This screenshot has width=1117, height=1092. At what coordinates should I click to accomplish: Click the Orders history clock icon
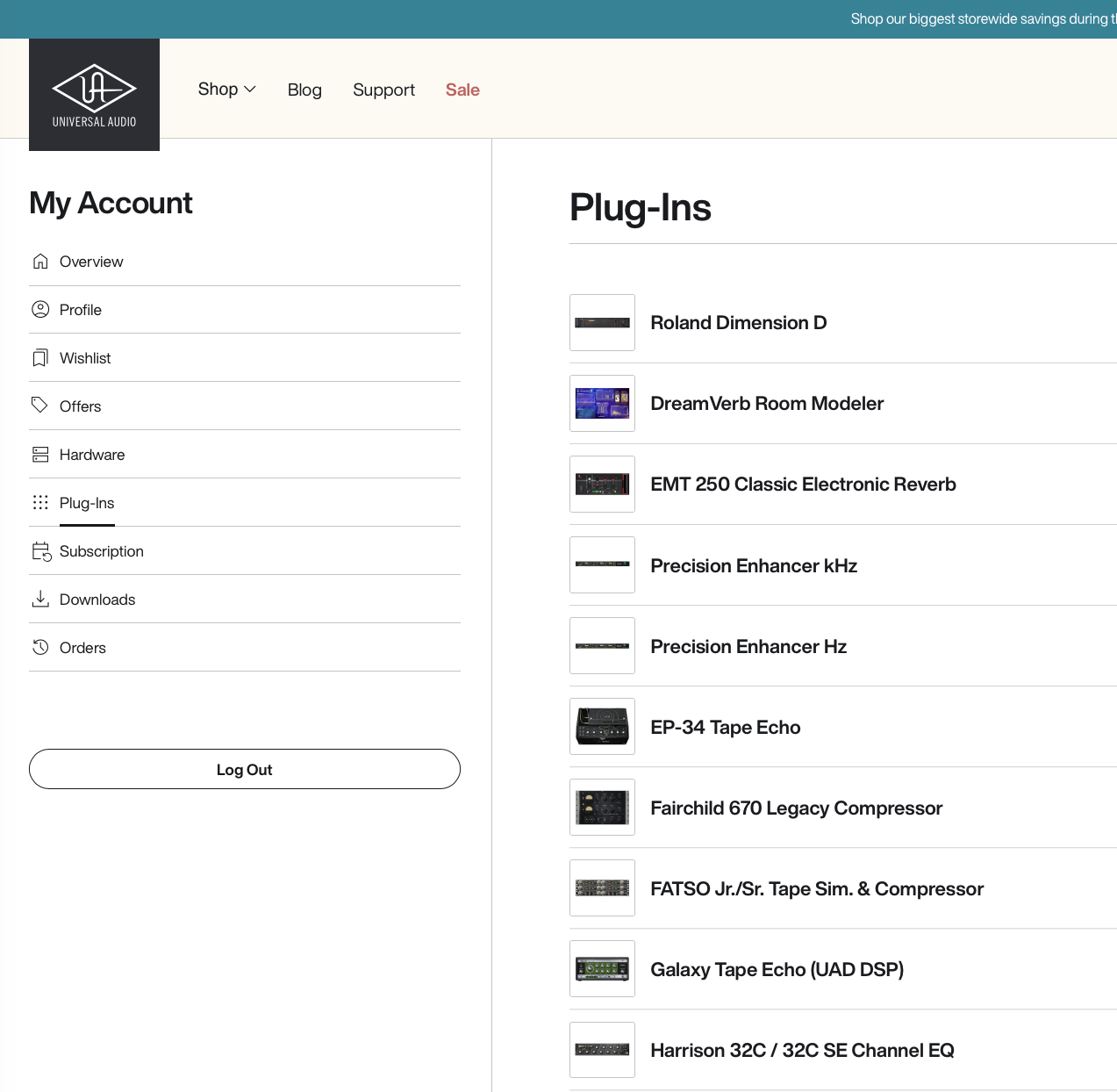click(x=40, y=648)
